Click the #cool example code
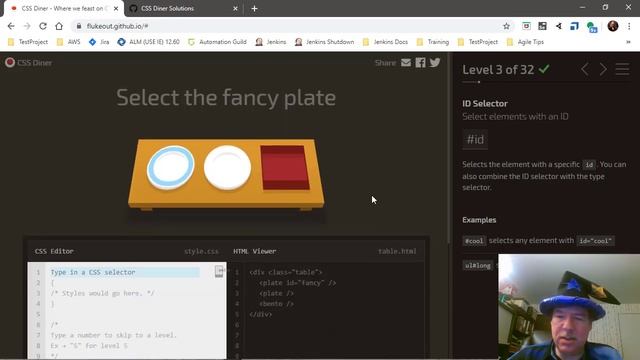Screen dimensions: 640x360 point(474,241)
